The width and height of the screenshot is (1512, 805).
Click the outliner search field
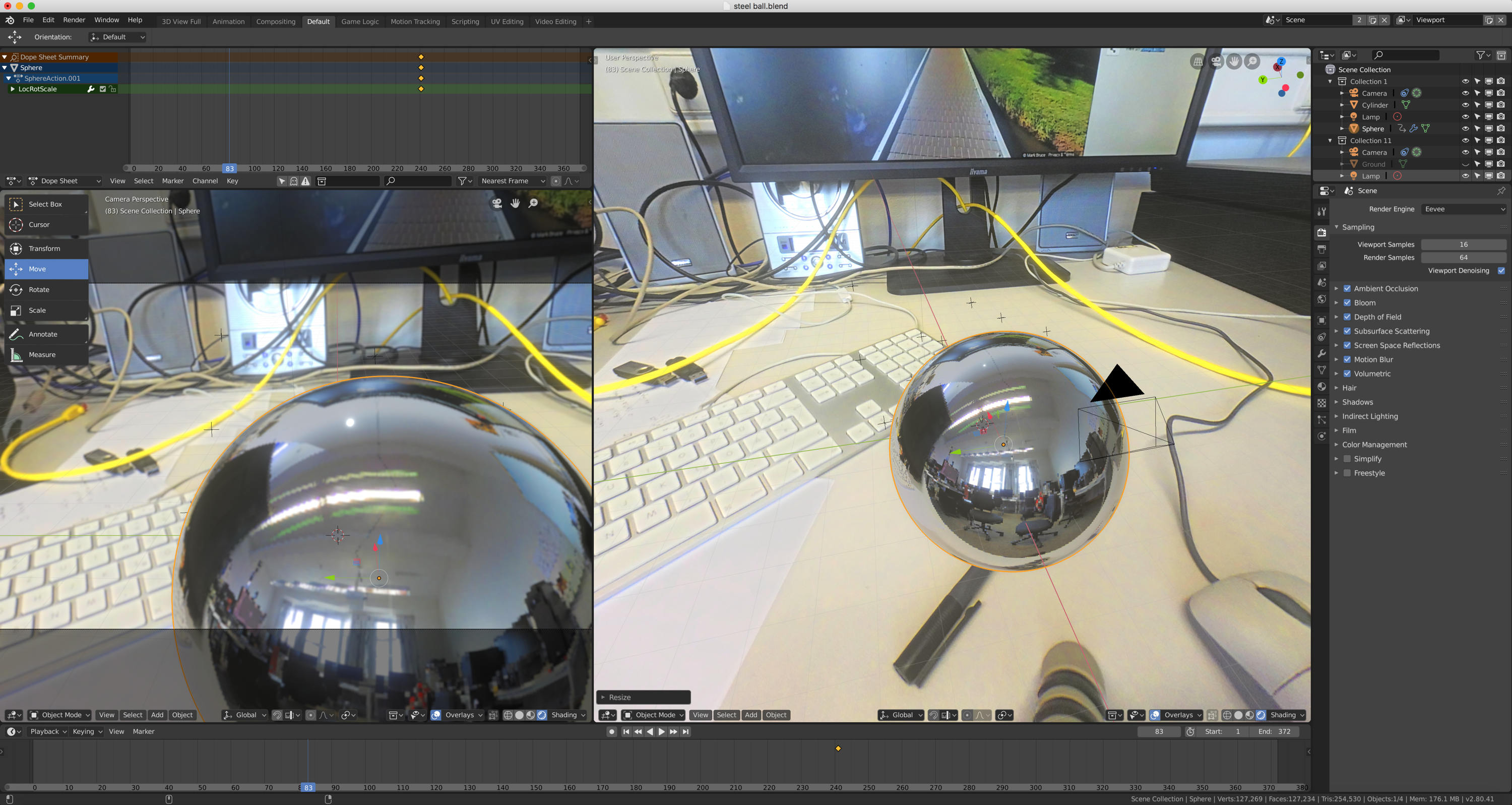tap(1406, 55)
